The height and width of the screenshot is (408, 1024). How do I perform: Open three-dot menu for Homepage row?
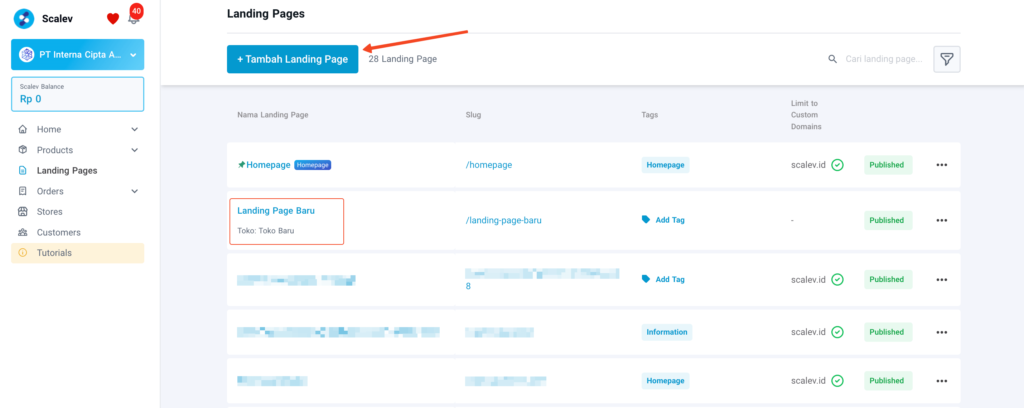click(942, 165)
